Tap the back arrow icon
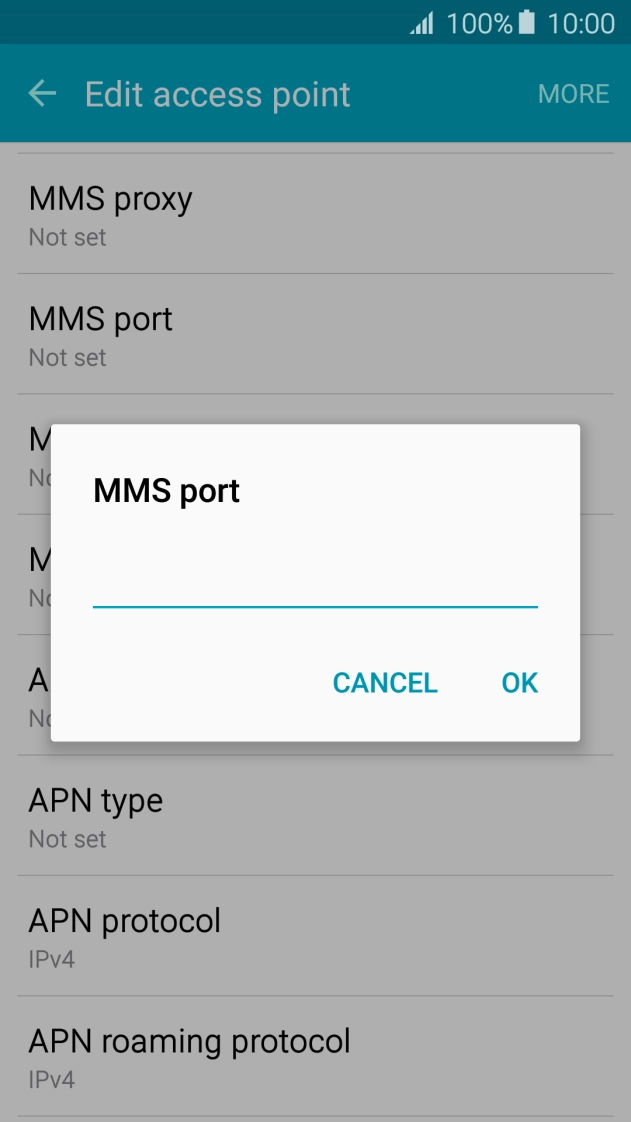Screen dimensions: 631x1122 coord(42,94)
